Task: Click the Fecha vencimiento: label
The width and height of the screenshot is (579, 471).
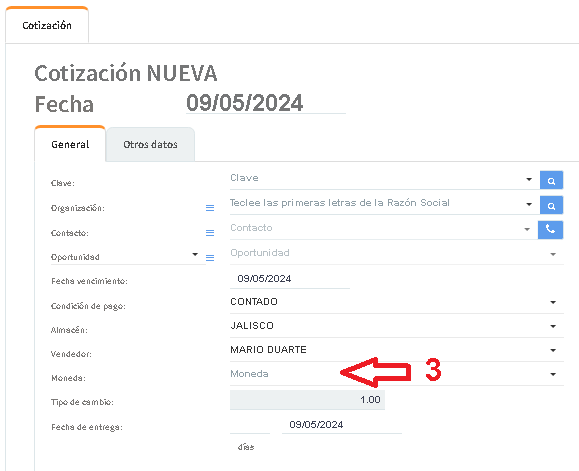Action: pos(89,281)
